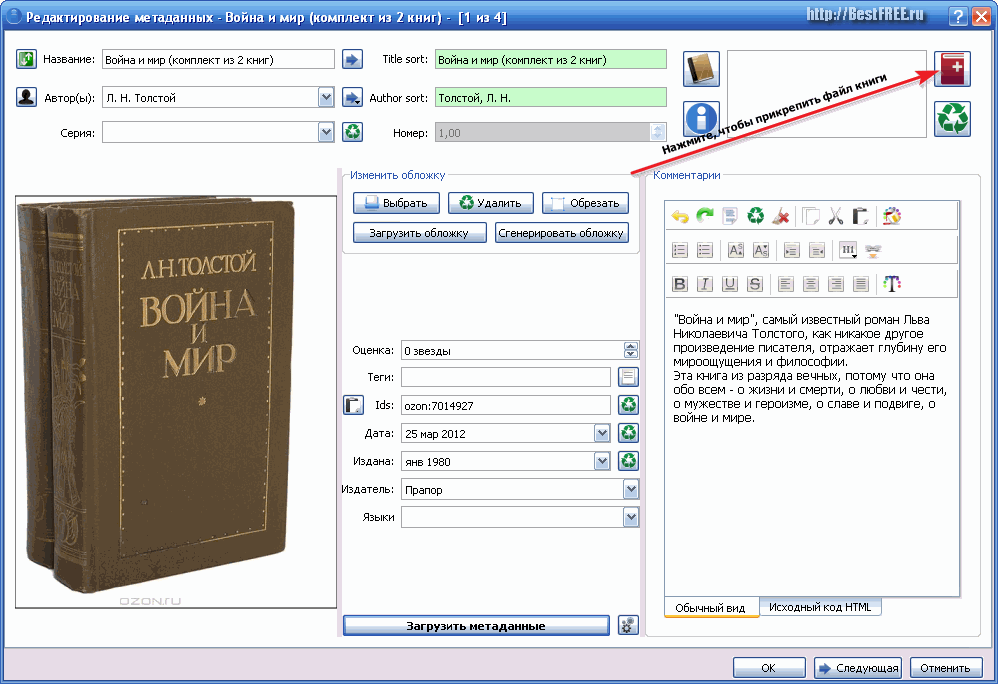This screenshot has height=684, width=998.
Task: Pick the comment text color (T icon)
Action: point(892,284)
